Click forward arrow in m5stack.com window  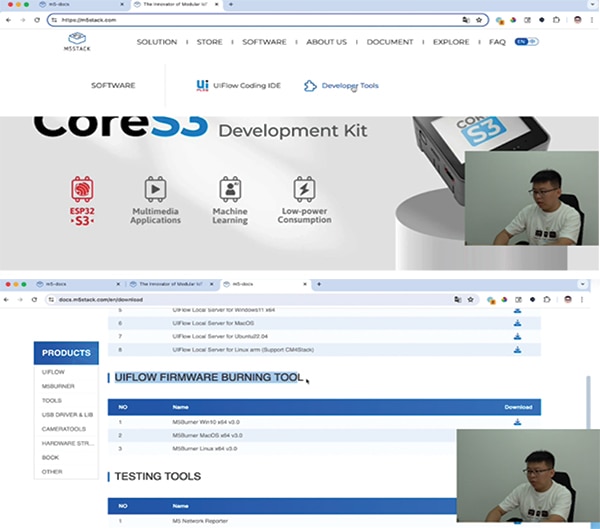[23, 20]
